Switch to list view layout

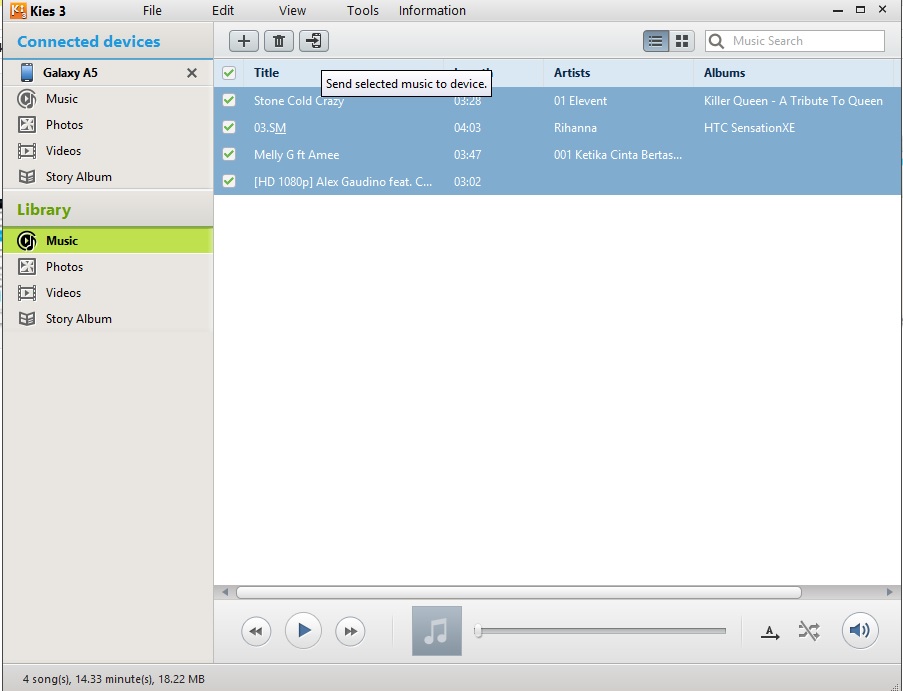pyautogui.click(x=656, y=41)
